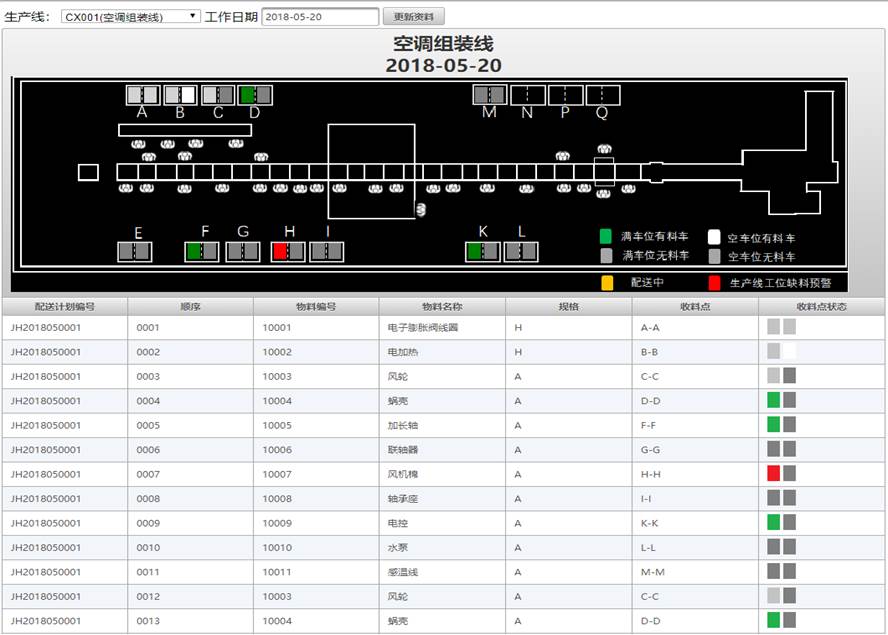Image resolution: width=888 pixels, height=635 pixels.
Task: Click the 物料名称 column header
Action: coord(442,306)
